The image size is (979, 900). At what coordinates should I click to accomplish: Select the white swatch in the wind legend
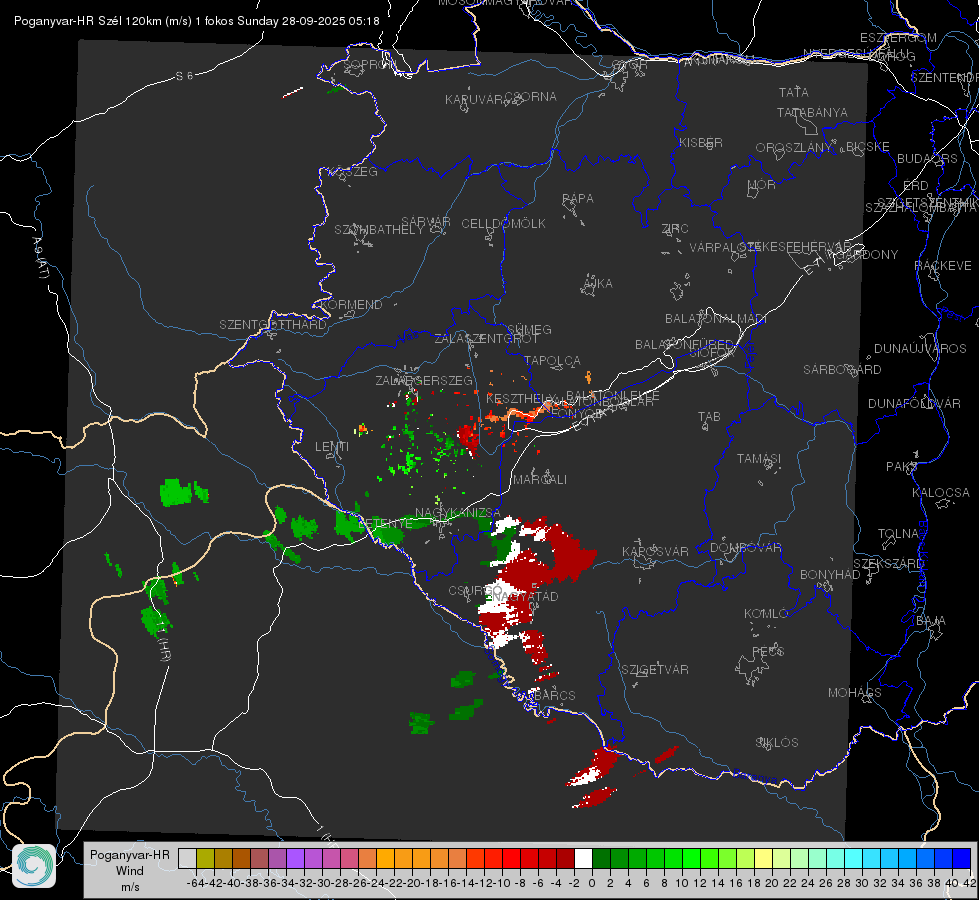tap(583, 859)
